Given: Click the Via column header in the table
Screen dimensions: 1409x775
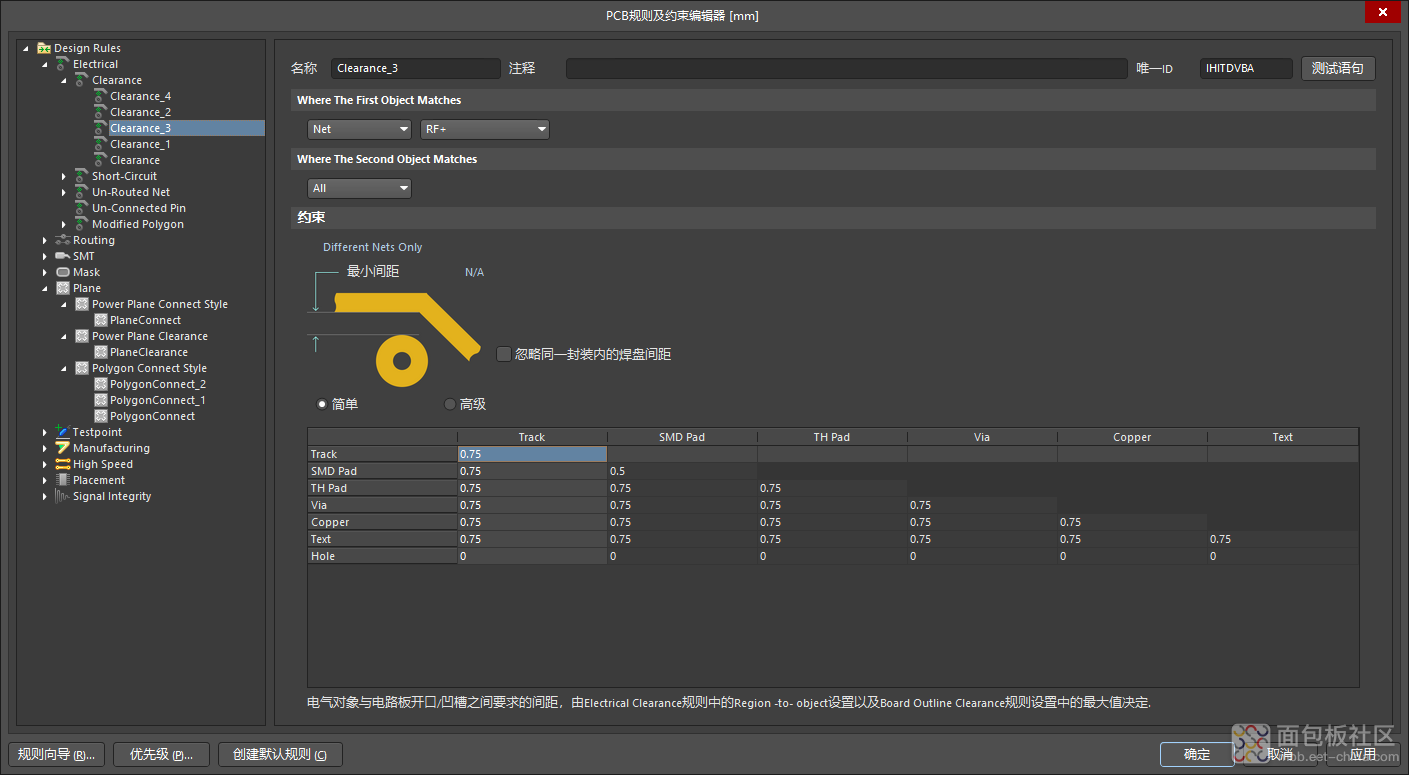Looking at the screenshot, I should 982,437.
